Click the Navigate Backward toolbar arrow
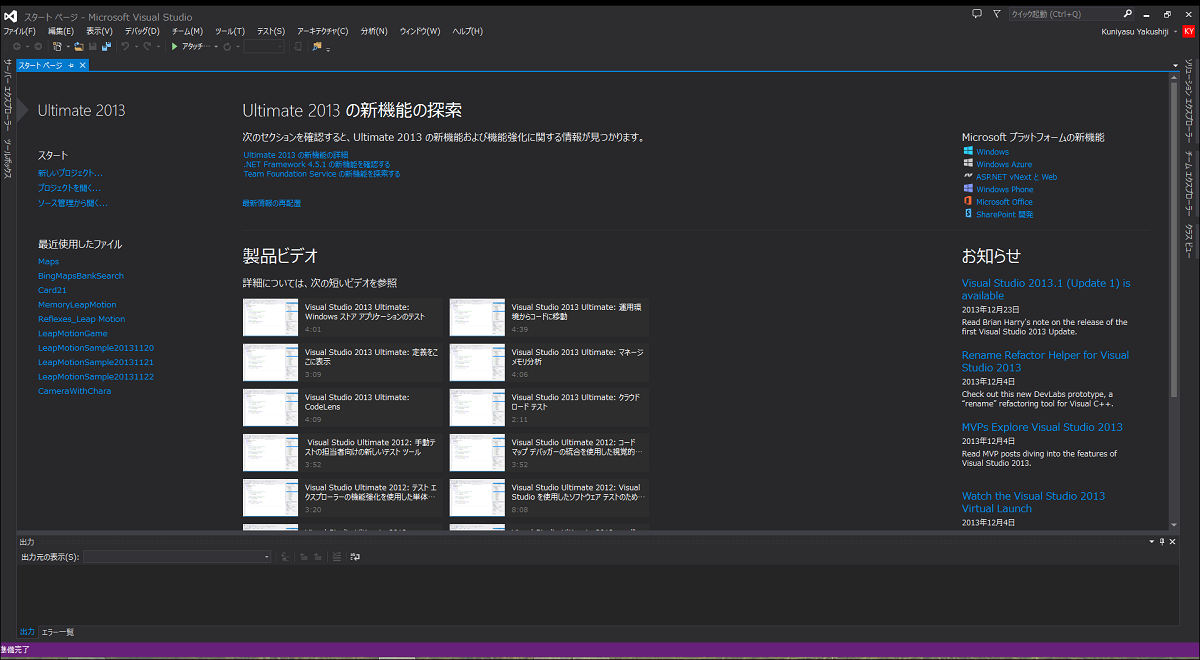The image size is (1200, 660). (x=17, y=47)
